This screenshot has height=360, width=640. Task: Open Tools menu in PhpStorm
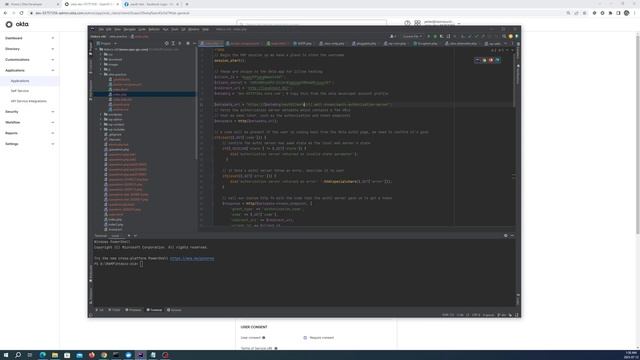(175, 29)
